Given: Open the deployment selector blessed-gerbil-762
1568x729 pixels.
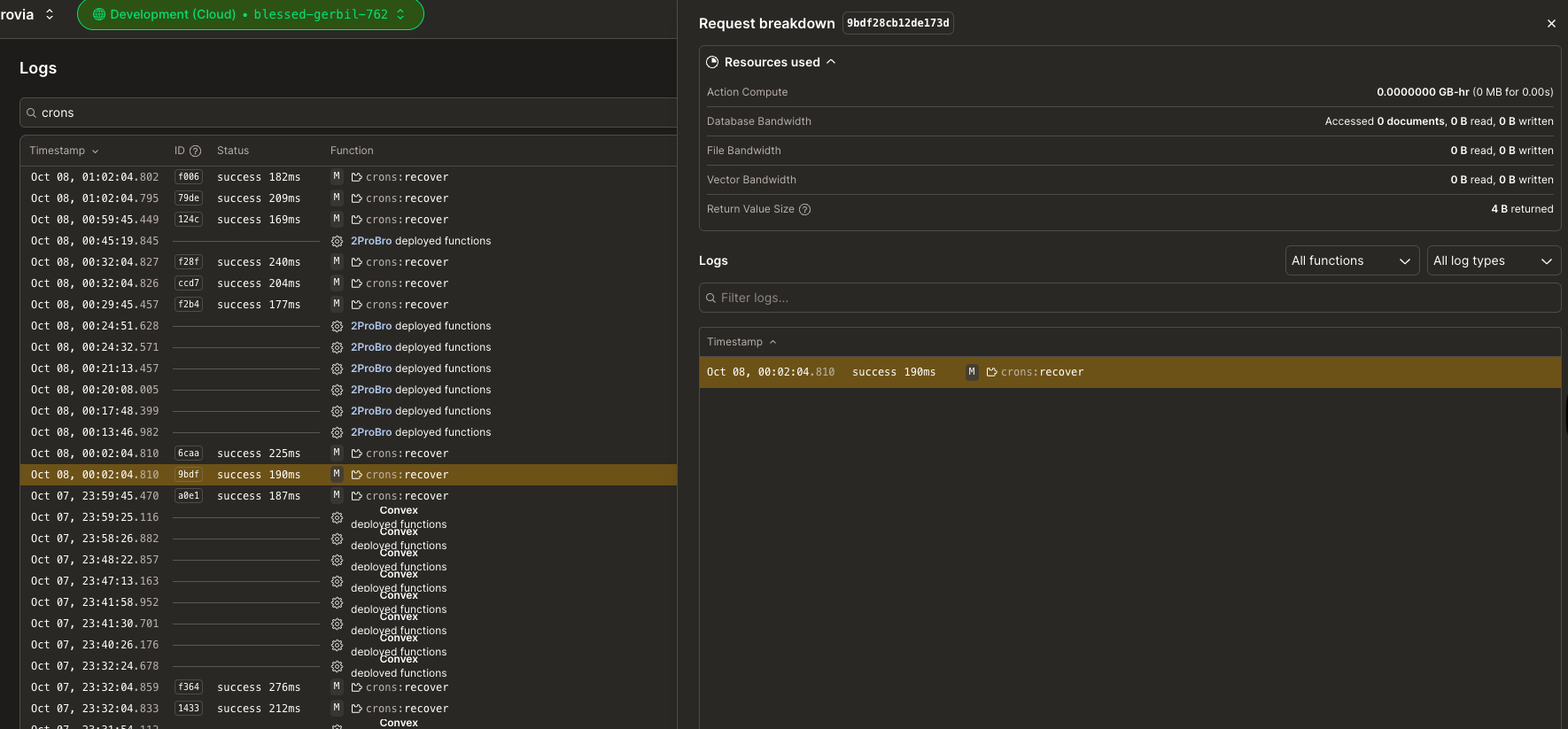Looking at the screenshot, I should [x=251, y=15].
